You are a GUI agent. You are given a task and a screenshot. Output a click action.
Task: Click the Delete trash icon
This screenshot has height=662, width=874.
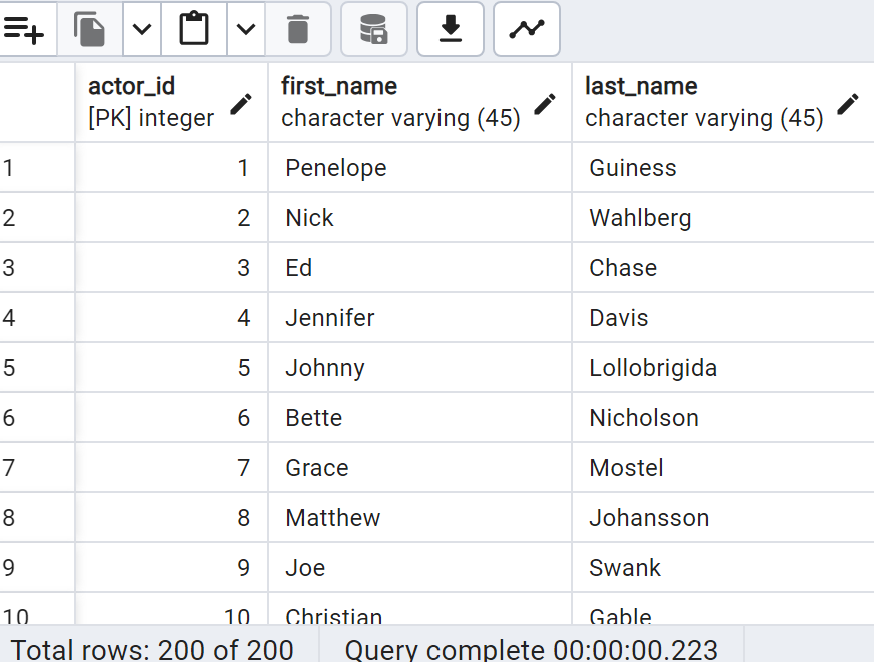(x=298, y=29)
